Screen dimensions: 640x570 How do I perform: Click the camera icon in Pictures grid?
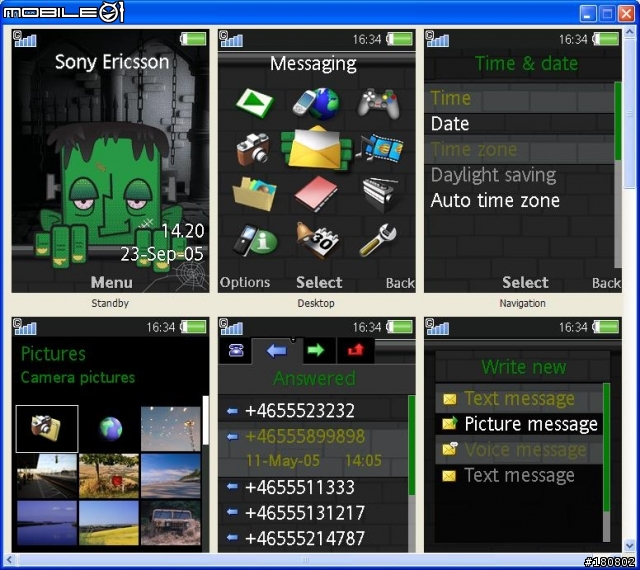click(x=47, y=428)
